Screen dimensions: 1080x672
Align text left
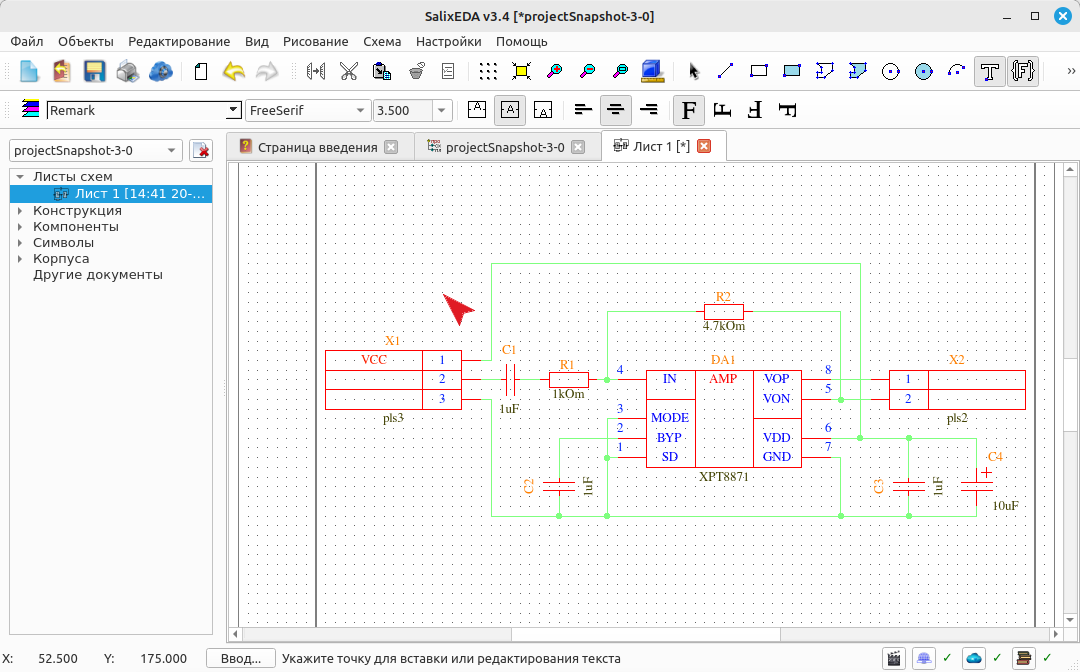click(x=583, y=110)
